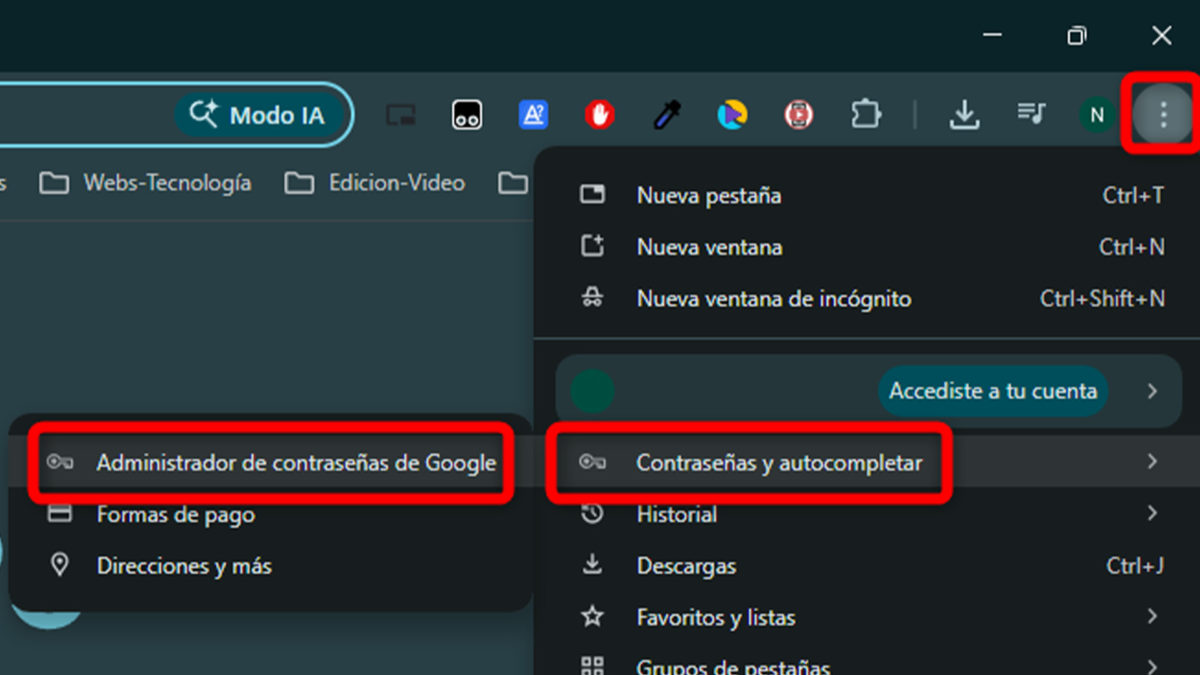Open the three-dot Chrome menu
The height and width of the screenshot is (675, 1200).
1162,114
